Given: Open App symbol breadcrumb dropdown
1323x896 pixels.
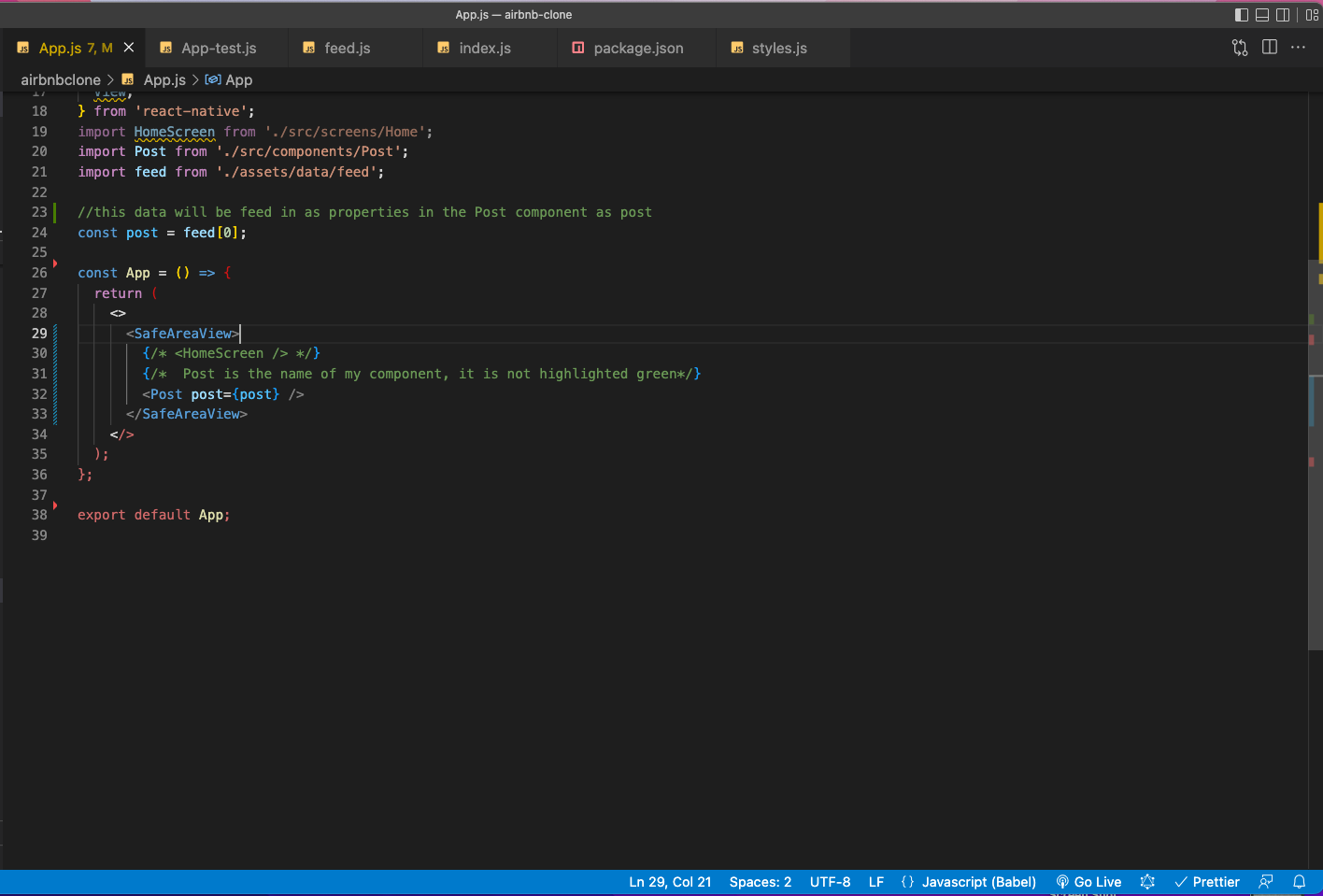Looking at the screenshot, I should (239, 80).
